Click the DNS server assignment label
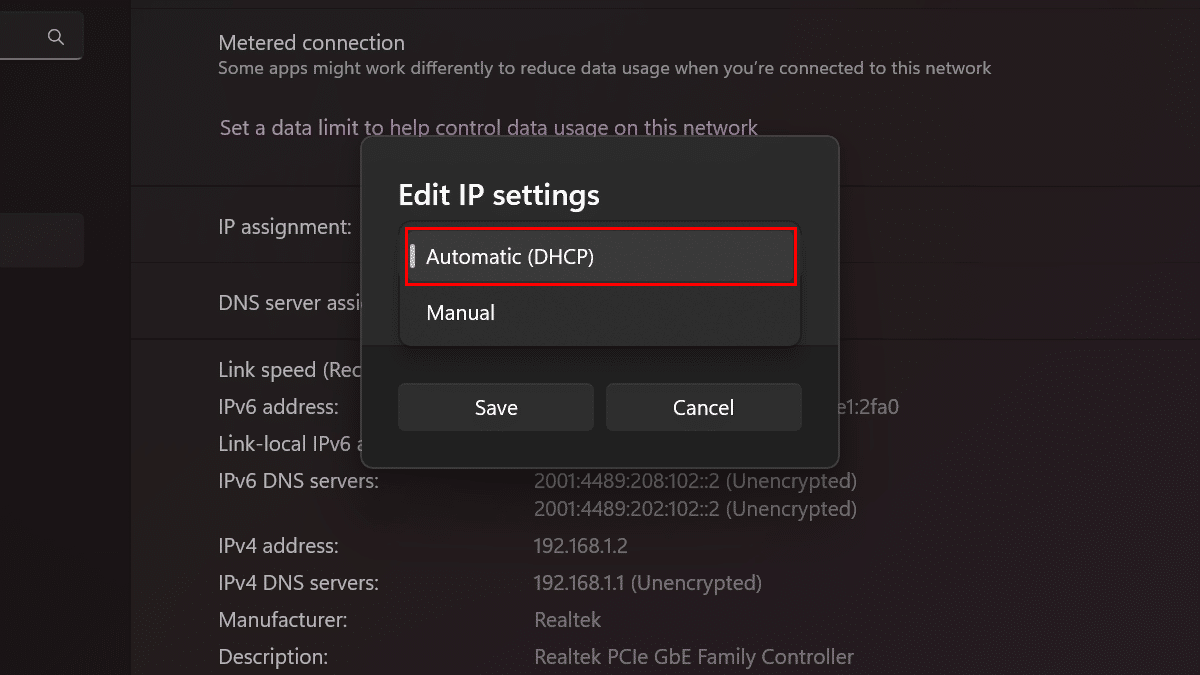1200x675 pixels. point(290,303)
